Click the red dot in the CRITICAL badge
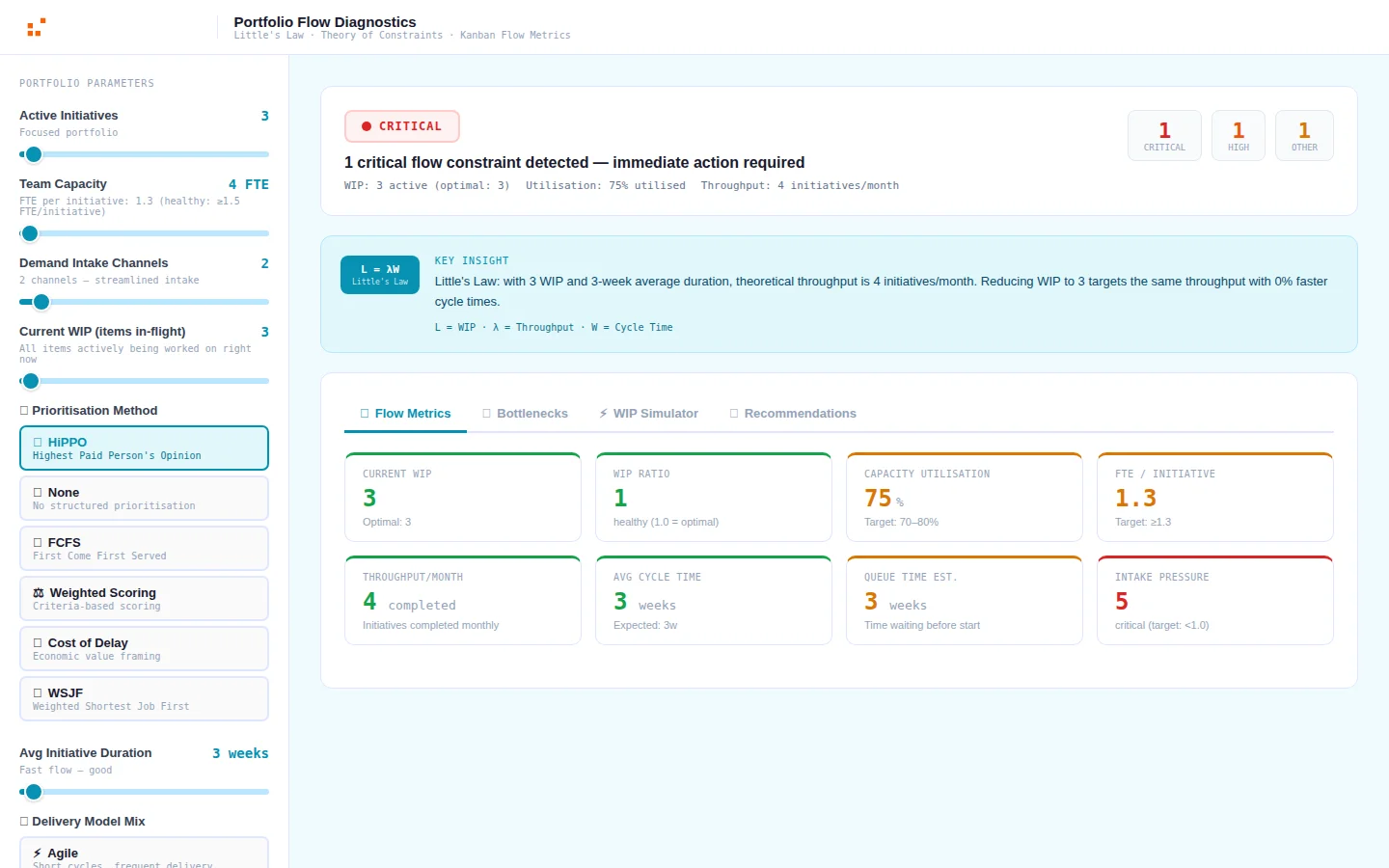This screenshot has width=1389, height=868. tap(365, 125)
